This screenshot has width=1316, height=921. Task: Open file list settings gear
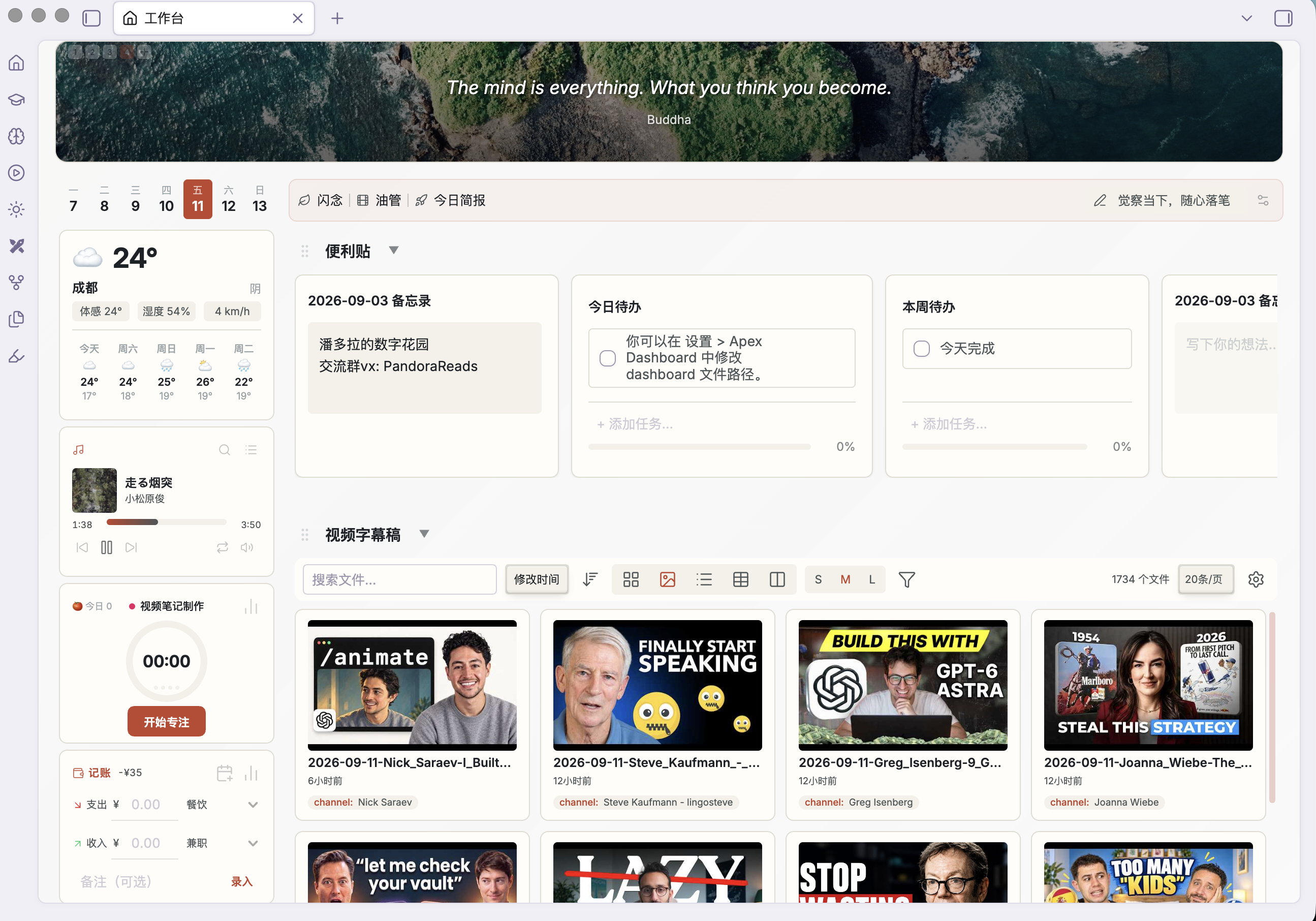pyautogui.click(x=1256, y=579)
